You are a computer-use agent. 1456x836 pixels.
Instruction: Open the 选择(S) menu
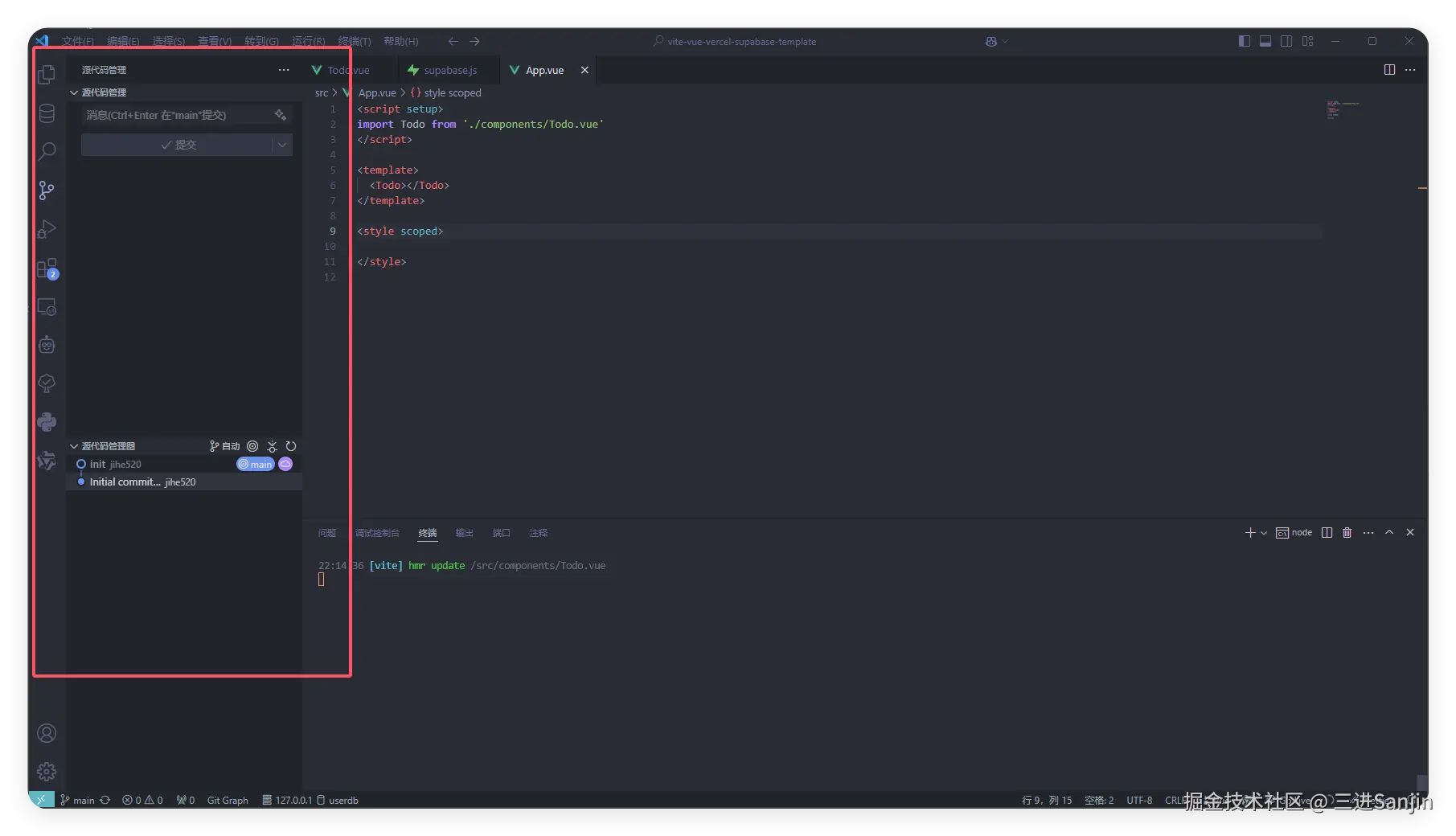(169, 41)
